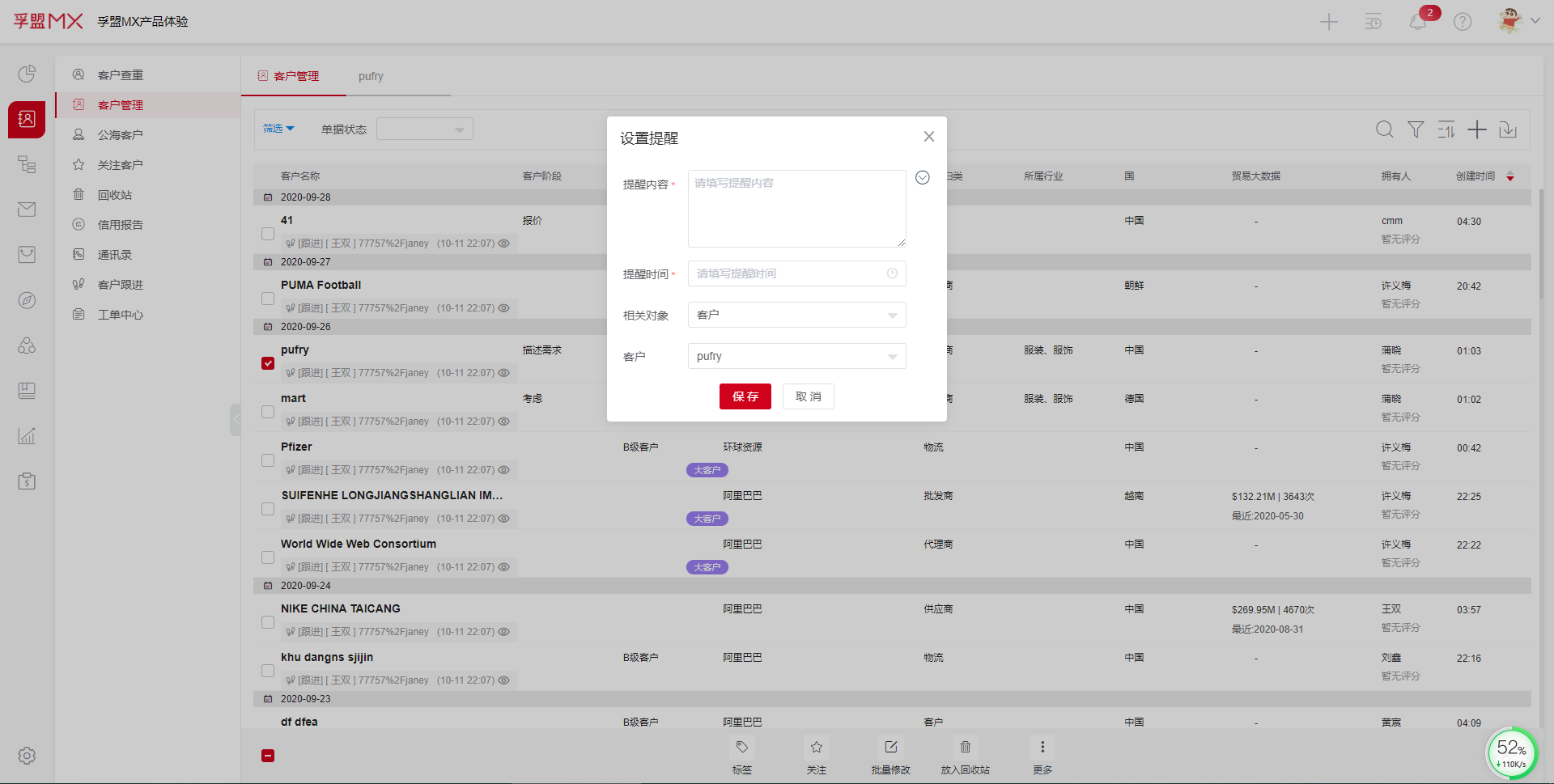Click the 保存 button
The height and width of the screenshot is (784, 1554).
coord(745,396)
